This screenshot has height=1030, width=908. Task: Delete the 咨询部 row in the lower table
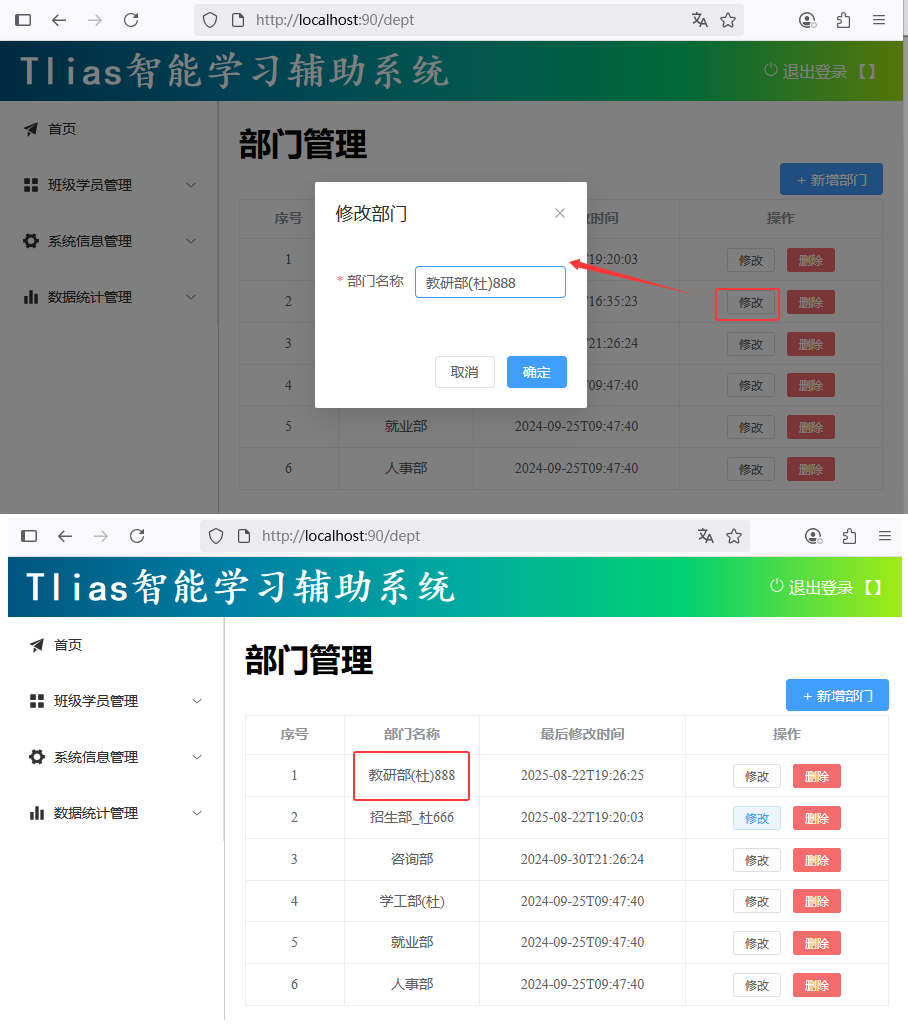coord(816,860)
